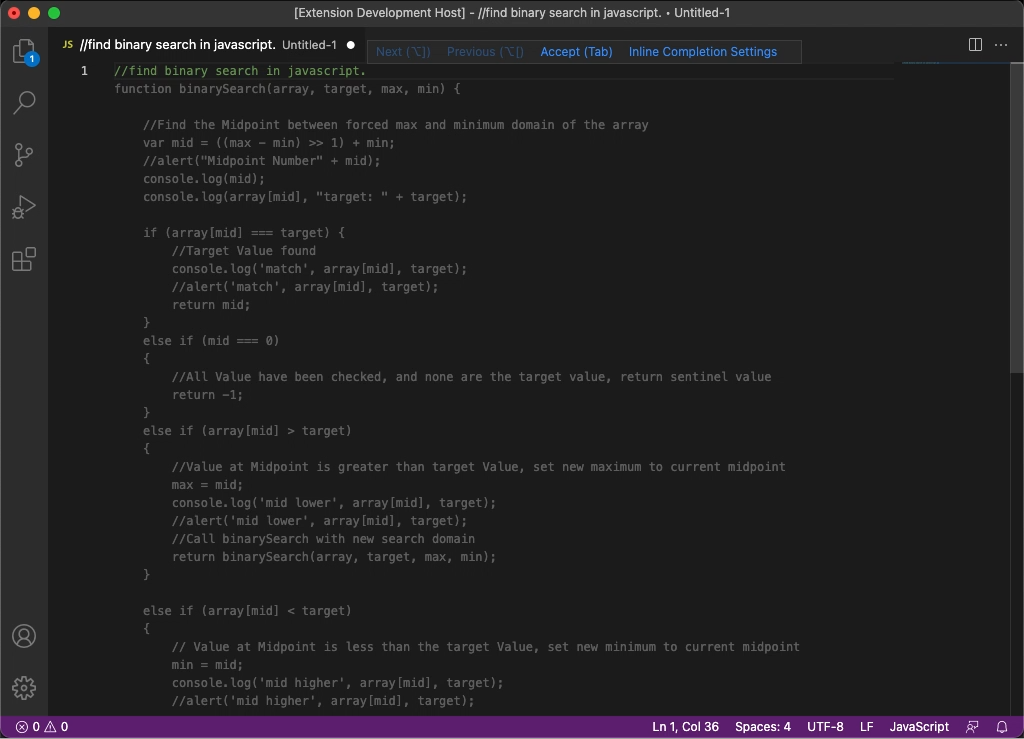Open the Source Control view

pos(25,155)
